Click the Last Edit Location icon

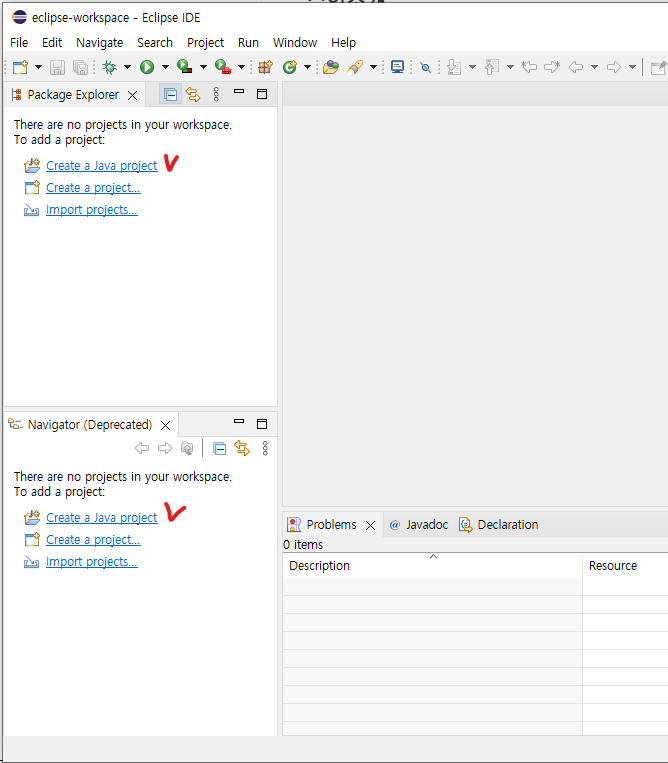[x=529, y=67]
